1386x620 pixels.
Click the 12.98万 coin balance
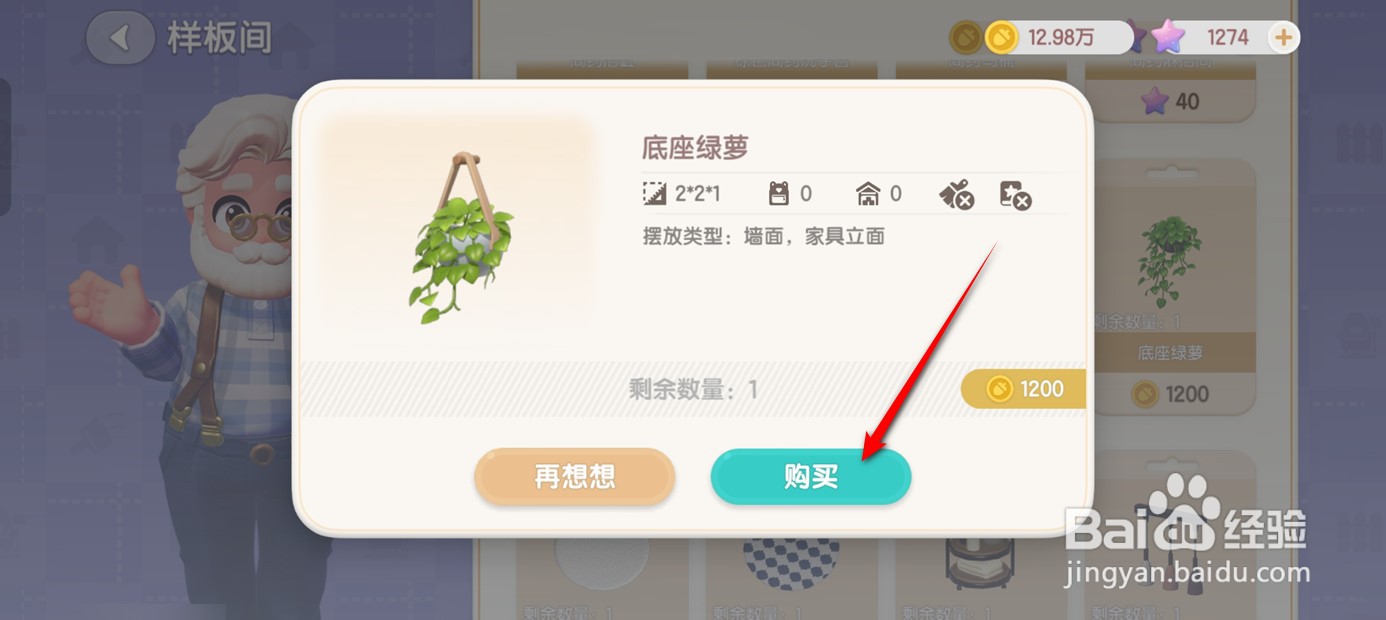point(1061,38)
